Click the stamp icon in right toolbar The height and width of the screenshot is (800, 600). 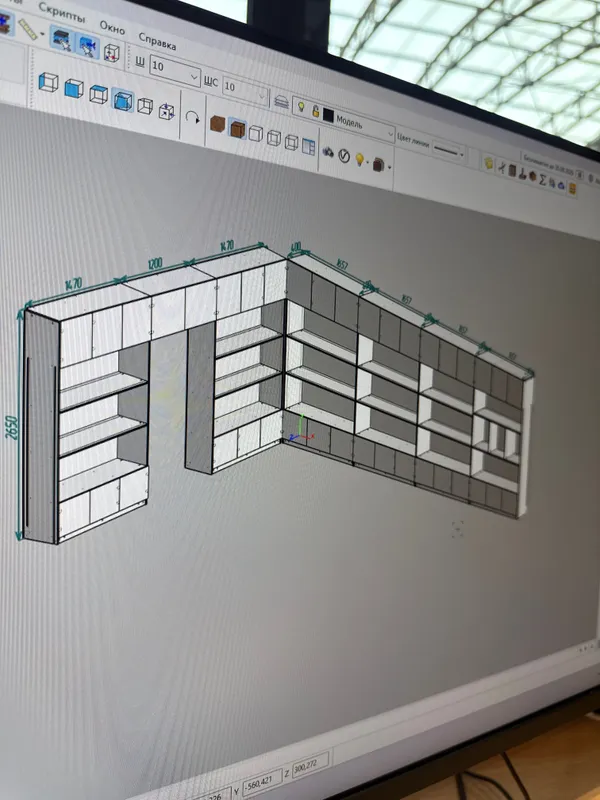[522, 173]
